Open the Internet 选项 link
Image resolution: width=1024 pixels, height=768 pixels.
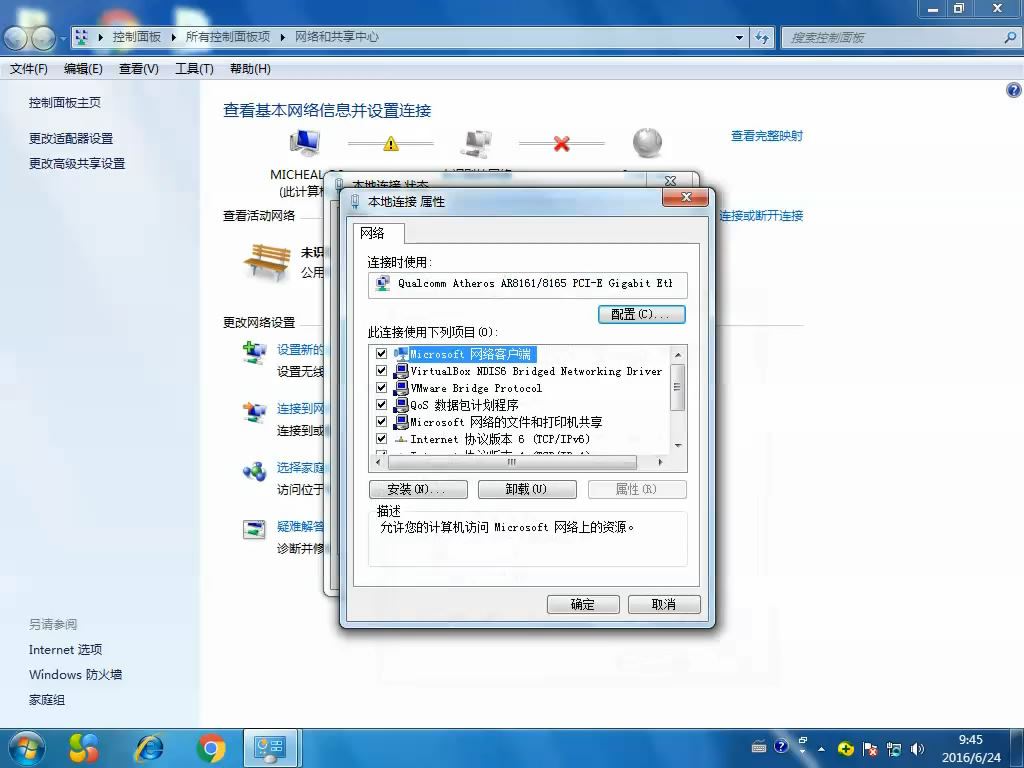coord(65,650)
